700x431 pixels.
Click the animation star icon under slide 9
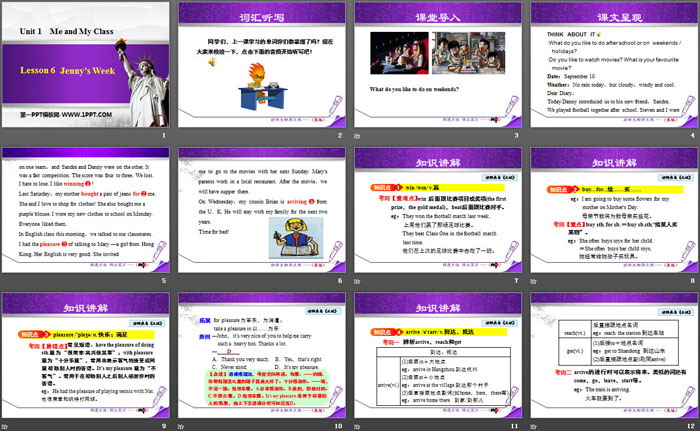pyautogui.click(x=4, y=427)
